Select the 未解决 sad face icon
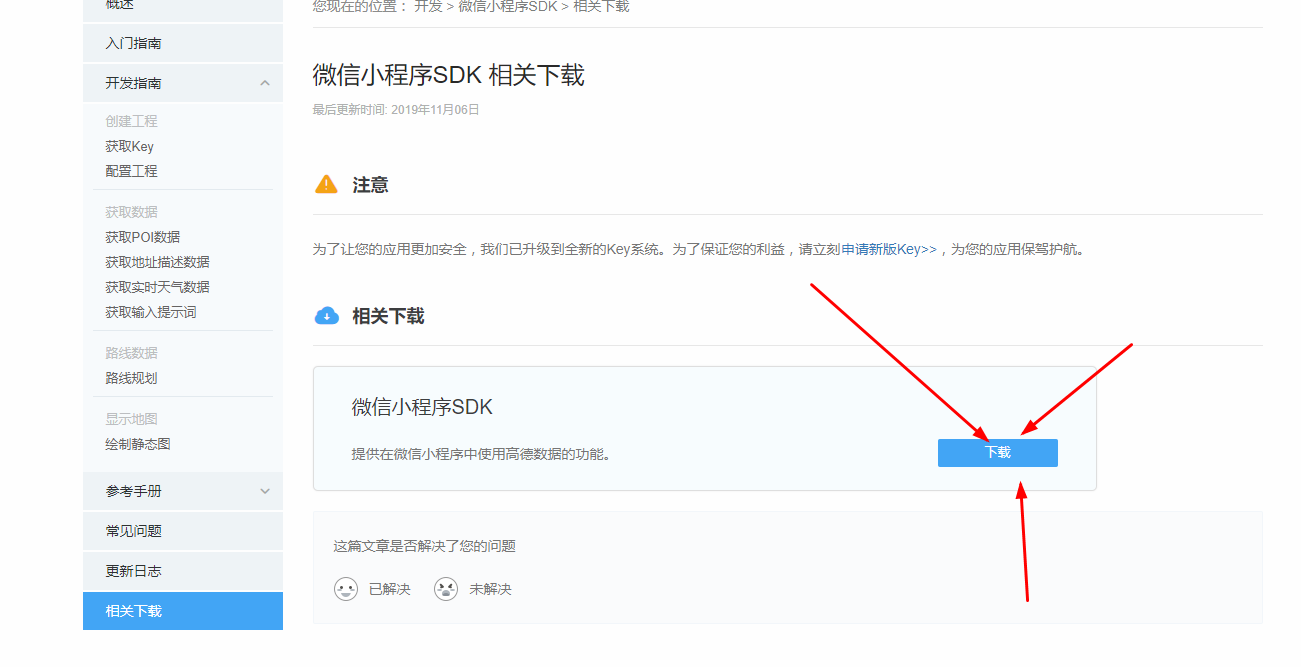1301x667 pixels. 446,589
